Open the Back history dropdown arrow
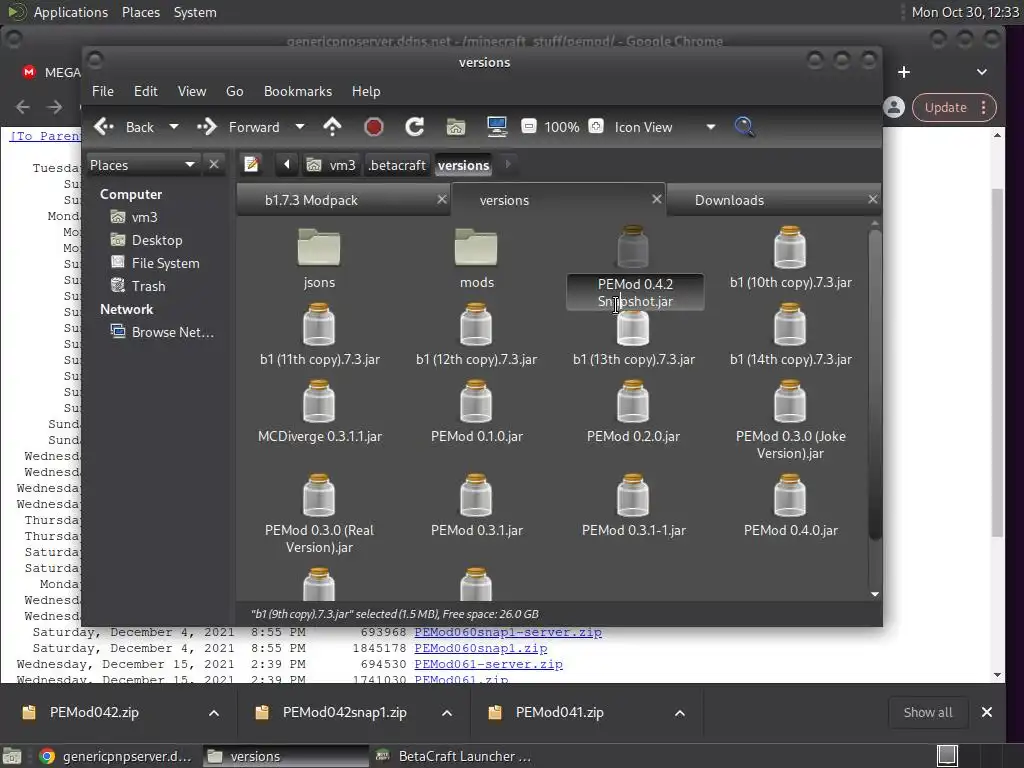The image size is (1024, 768). (174, 127)
